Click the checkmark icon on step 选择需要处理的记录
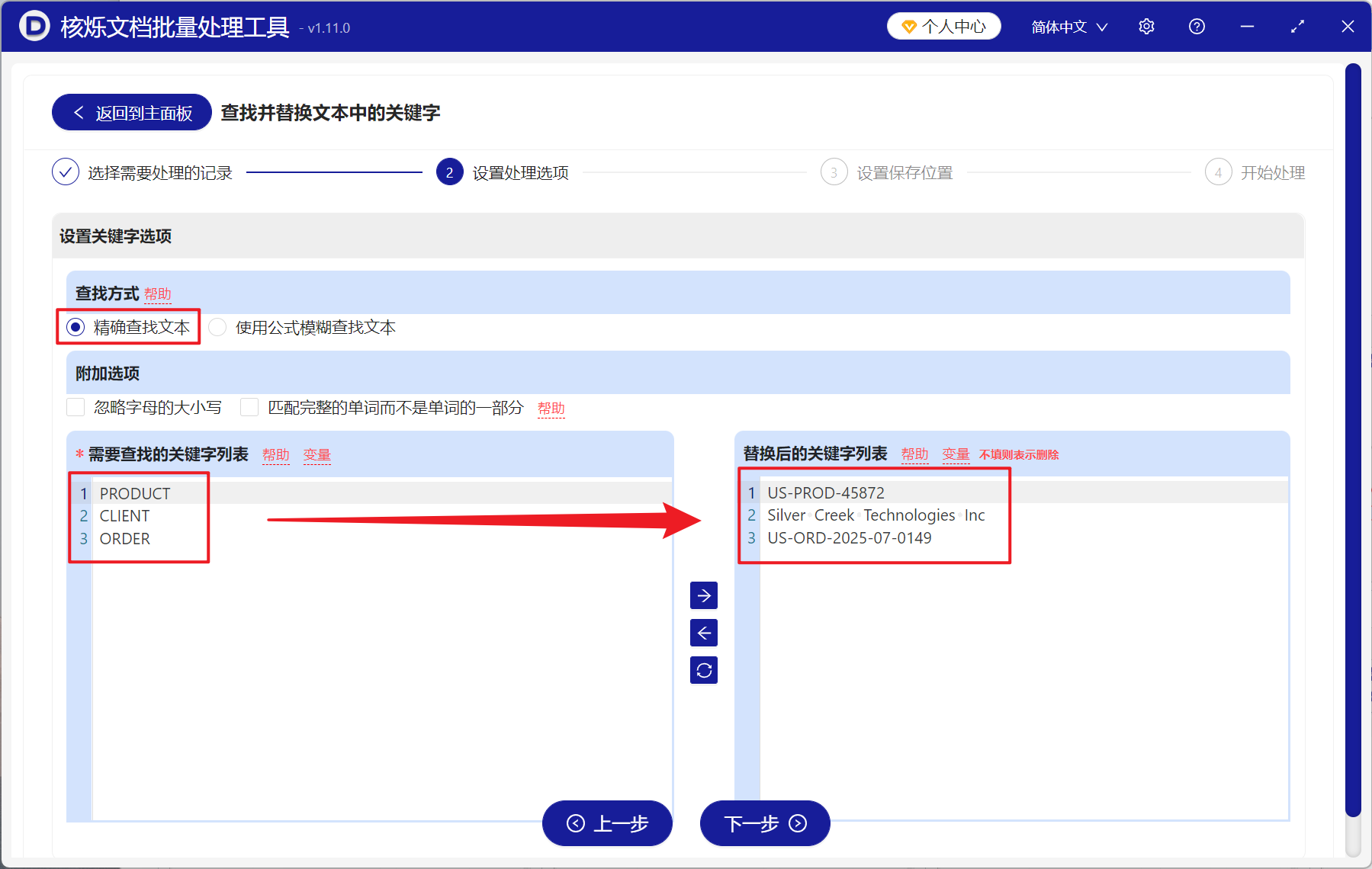The height and width of the screenshot is (869, 1372). 66,172
